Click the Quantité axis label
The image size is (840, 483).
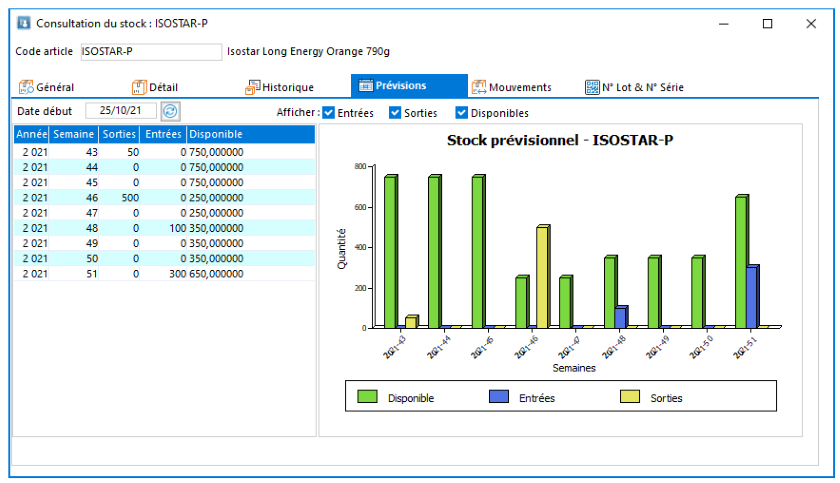point(341,249)
